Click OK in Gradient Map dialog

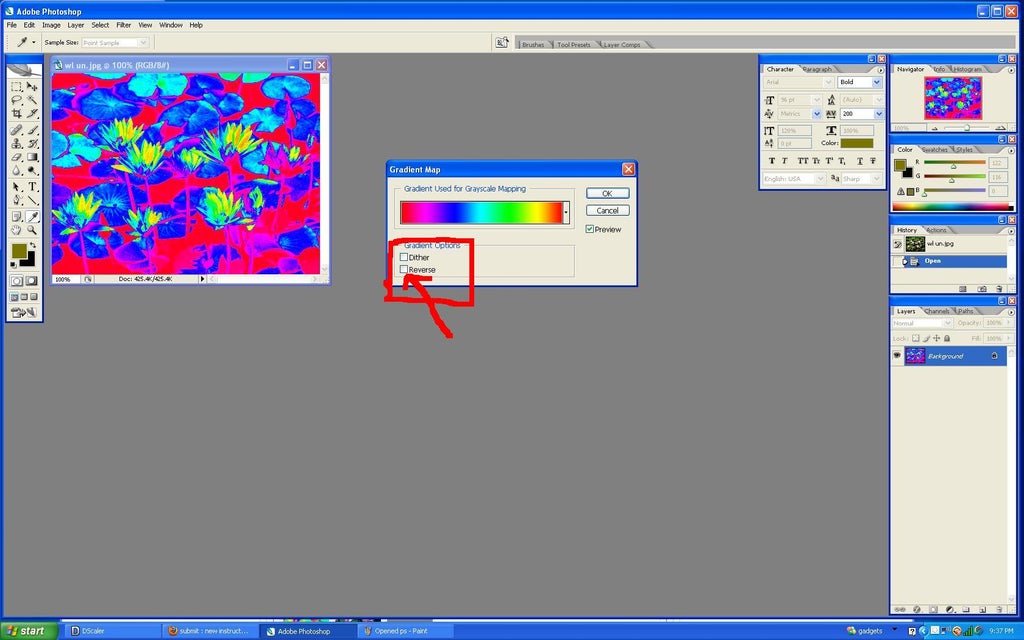[607, 193]
